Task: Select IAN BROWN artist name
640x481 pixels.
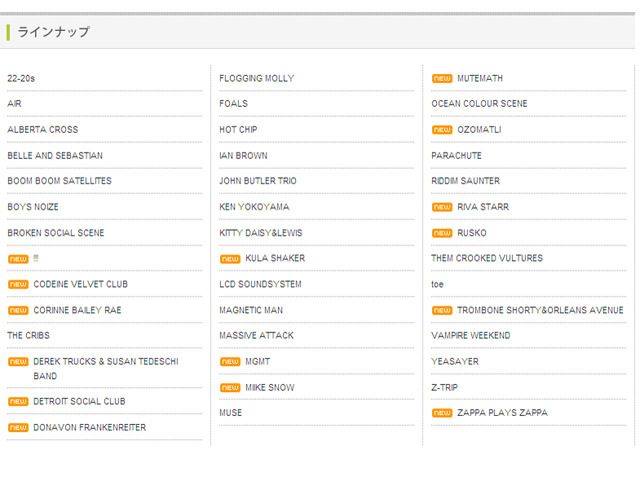Action: pos(243,156)
